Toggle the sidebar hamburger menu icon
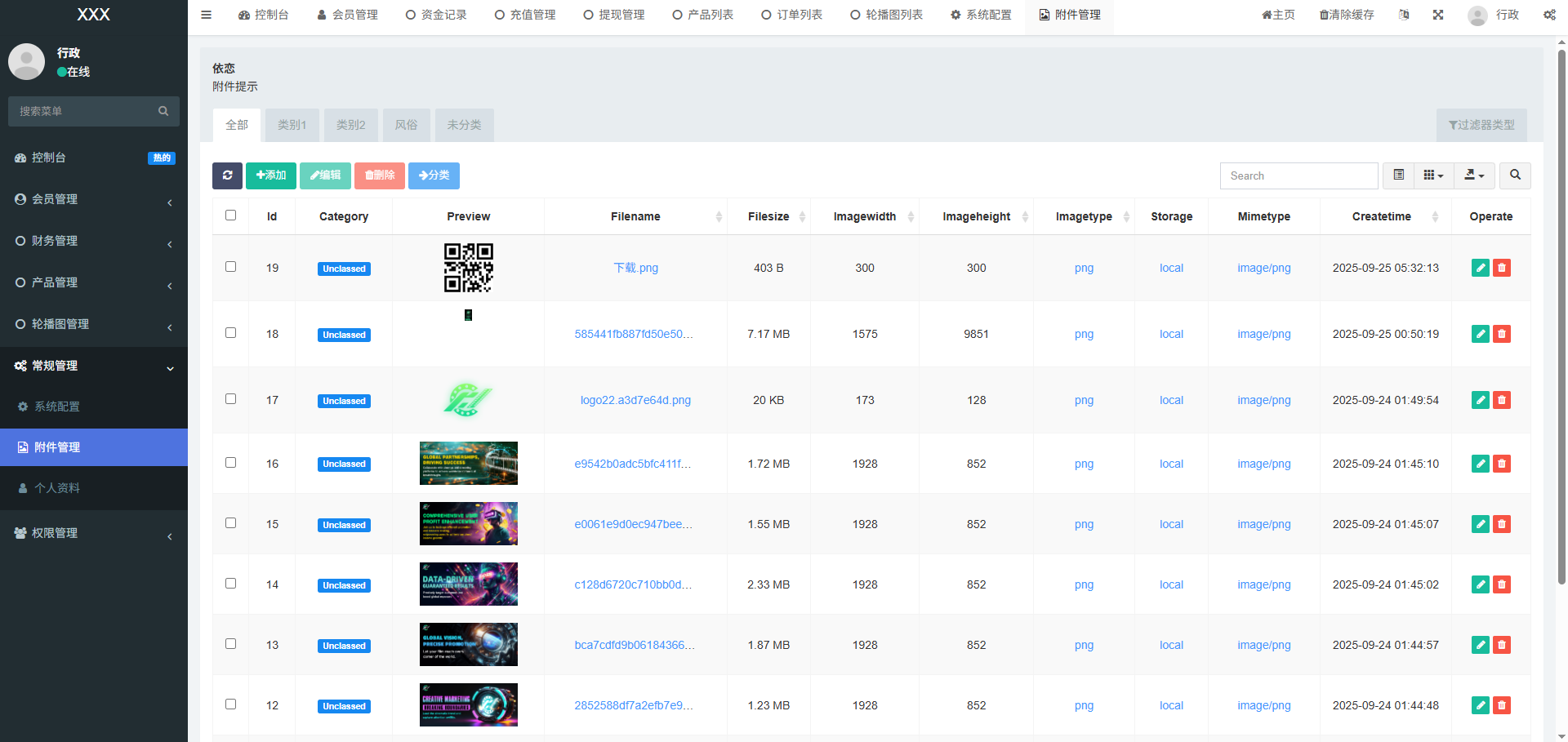The height and width of the screenshot is (742, 1568). pos(207,15)
